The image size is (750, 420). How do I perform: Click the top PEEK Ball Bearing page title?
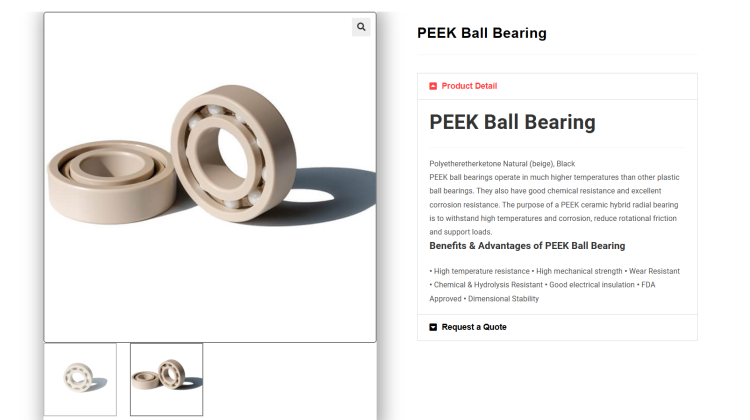click(x=482, y=33)
